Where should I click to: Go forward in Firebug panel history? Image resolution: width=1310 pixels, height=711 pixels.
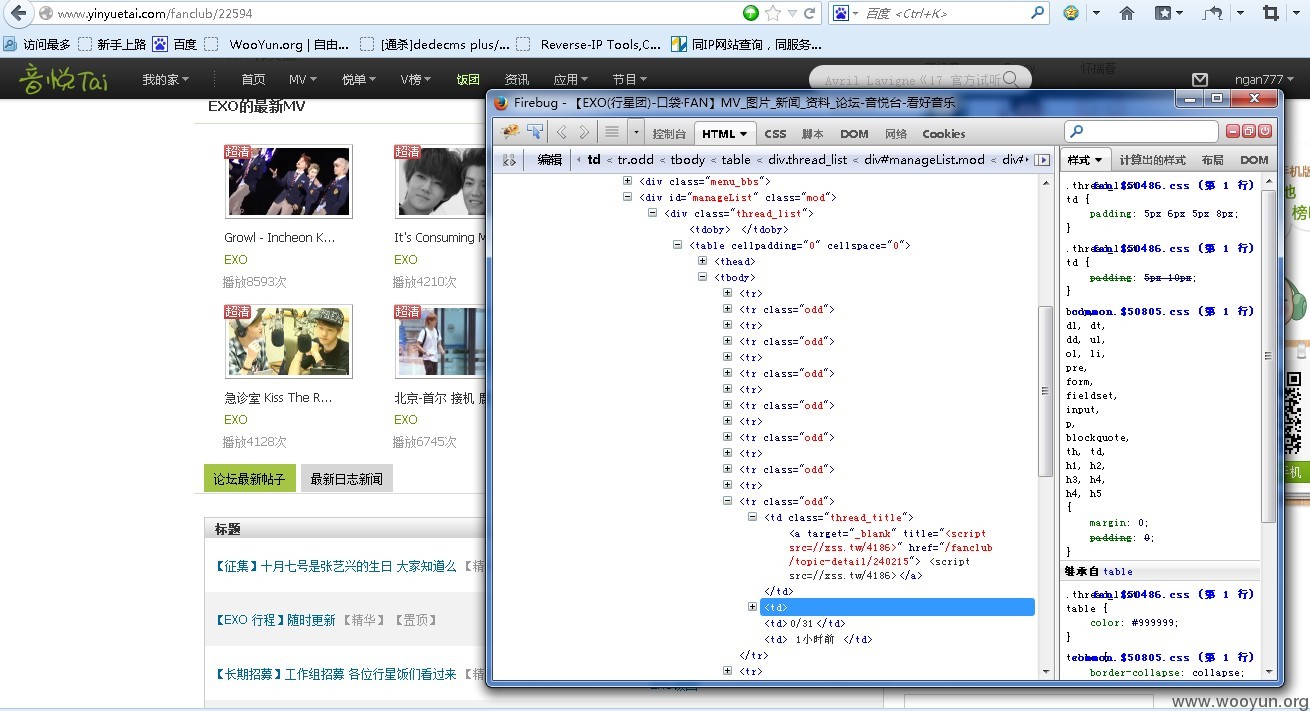pos(584,132)
